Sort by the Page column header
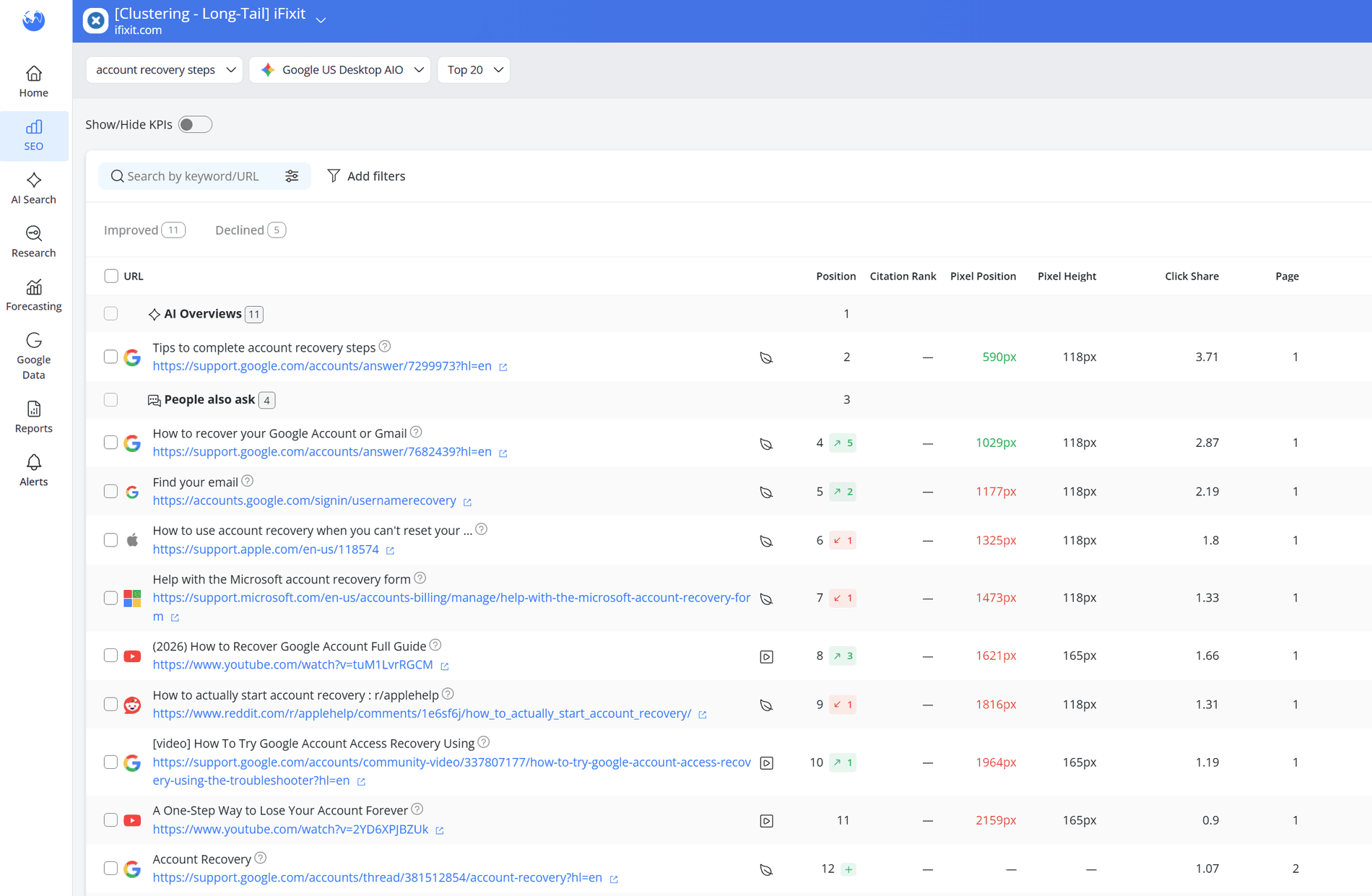The width and height of the screenshot is (1372, 896). (x=1287, y=276)
